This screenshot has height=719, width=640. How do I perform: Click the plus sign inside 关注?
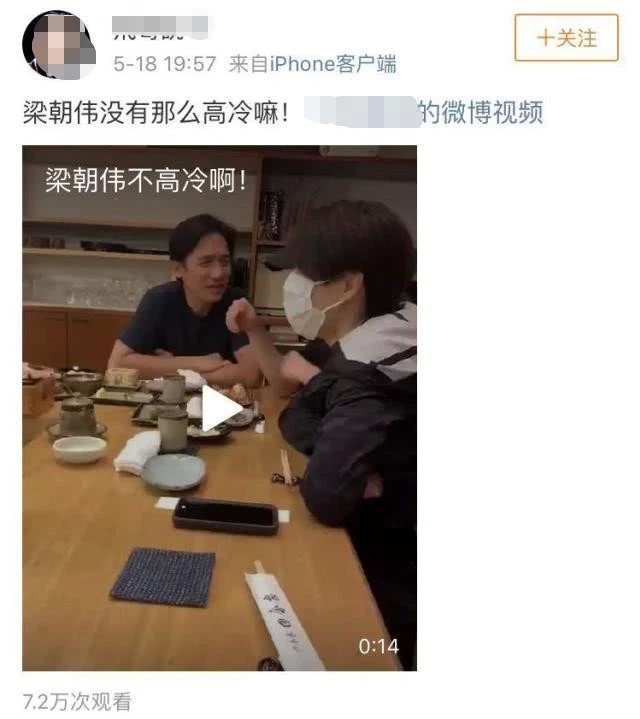(x=545, y=38)
